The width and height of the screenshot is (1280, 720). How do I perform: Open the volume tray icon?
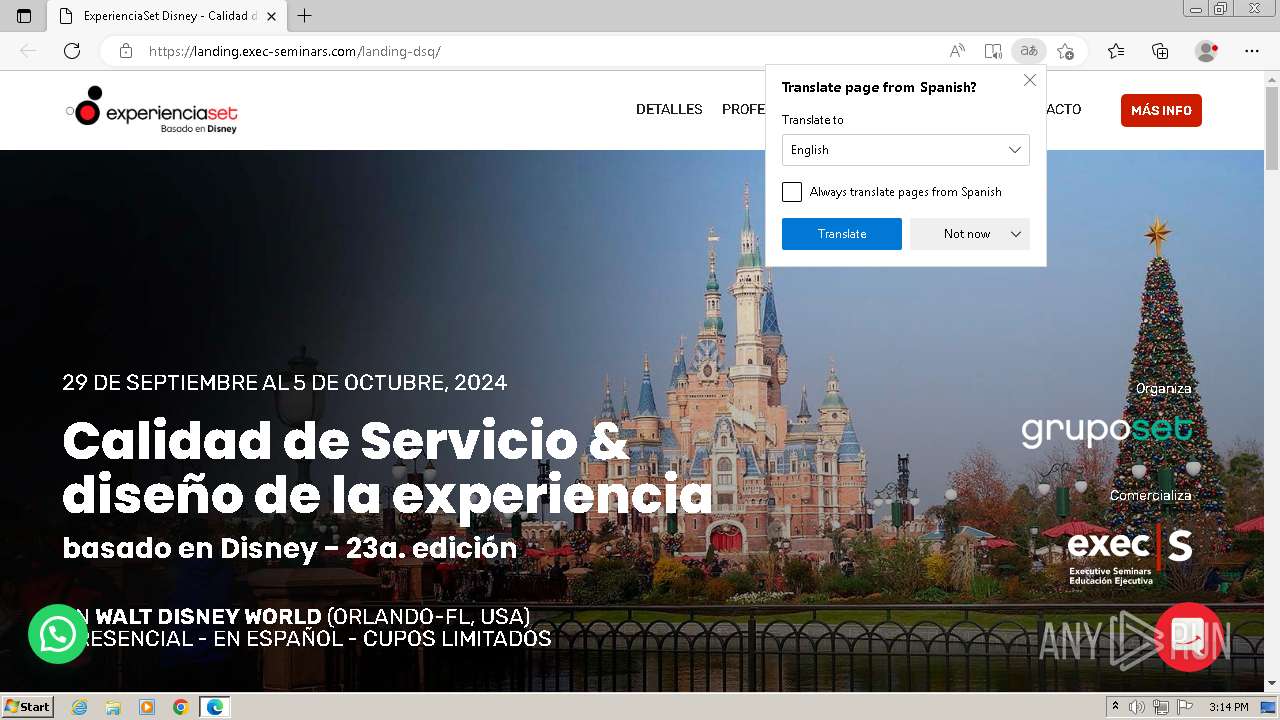pos(1137,707)
